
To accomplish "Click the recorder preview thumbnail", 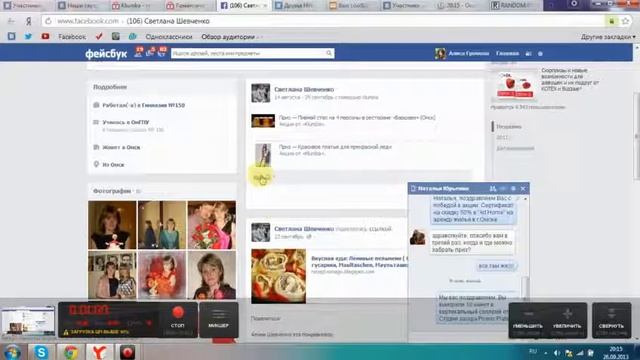I will 28,321.
